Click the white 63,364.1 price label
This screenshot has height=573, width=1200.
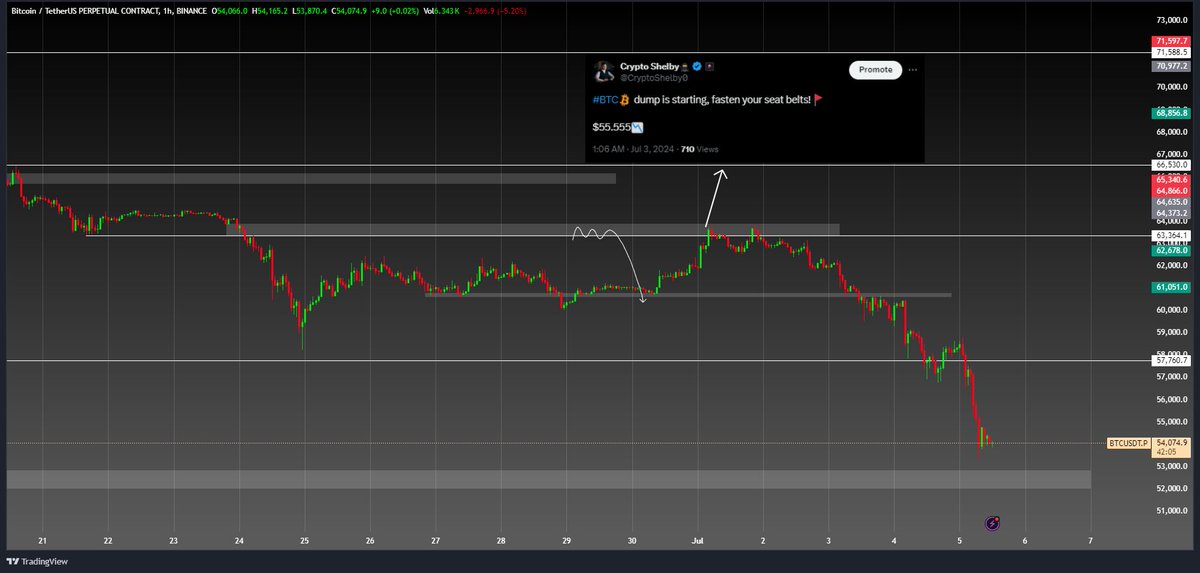tap(1171, 236)
